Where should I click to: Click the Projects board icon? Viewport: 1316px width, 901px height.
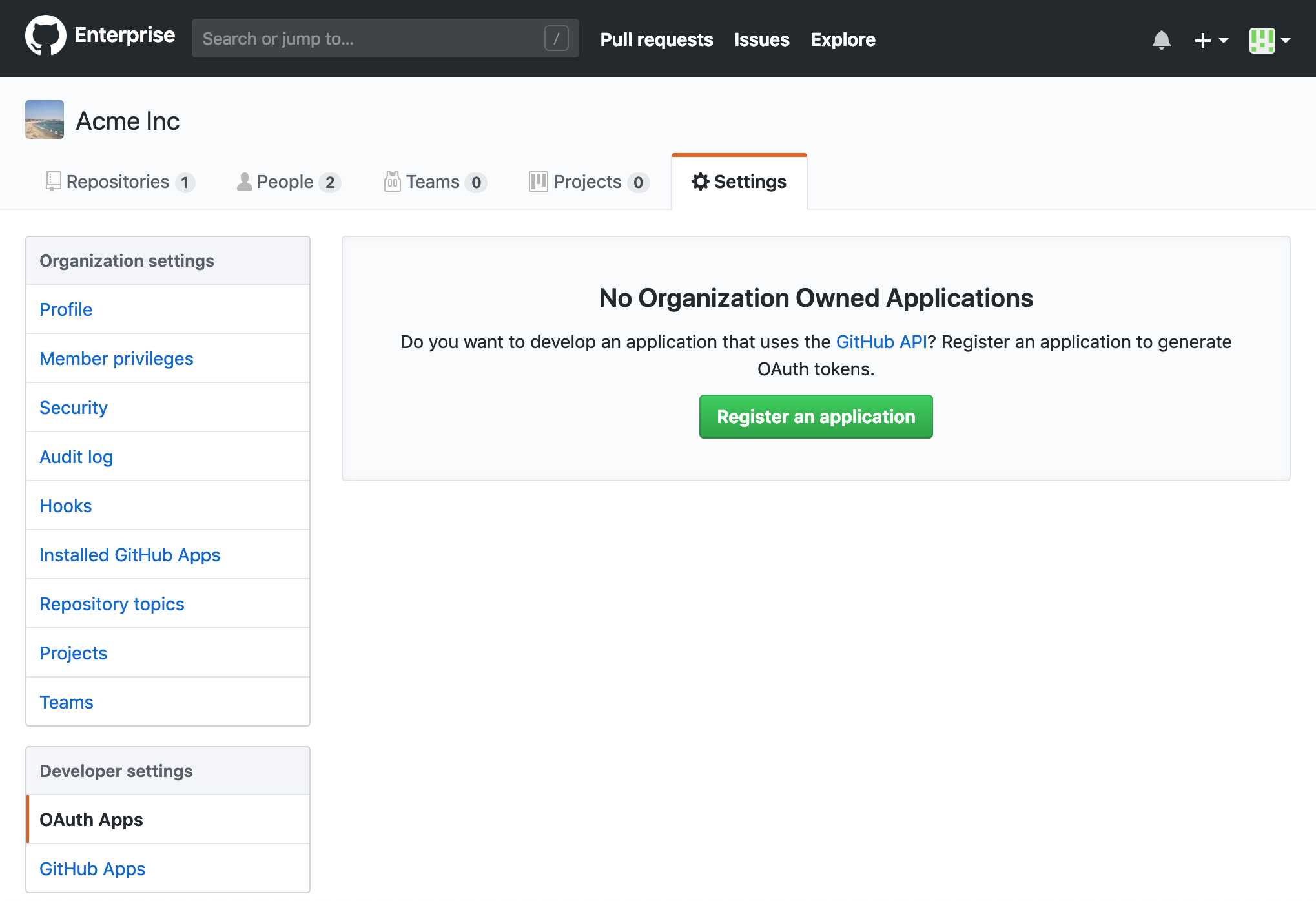click(538, 181)
